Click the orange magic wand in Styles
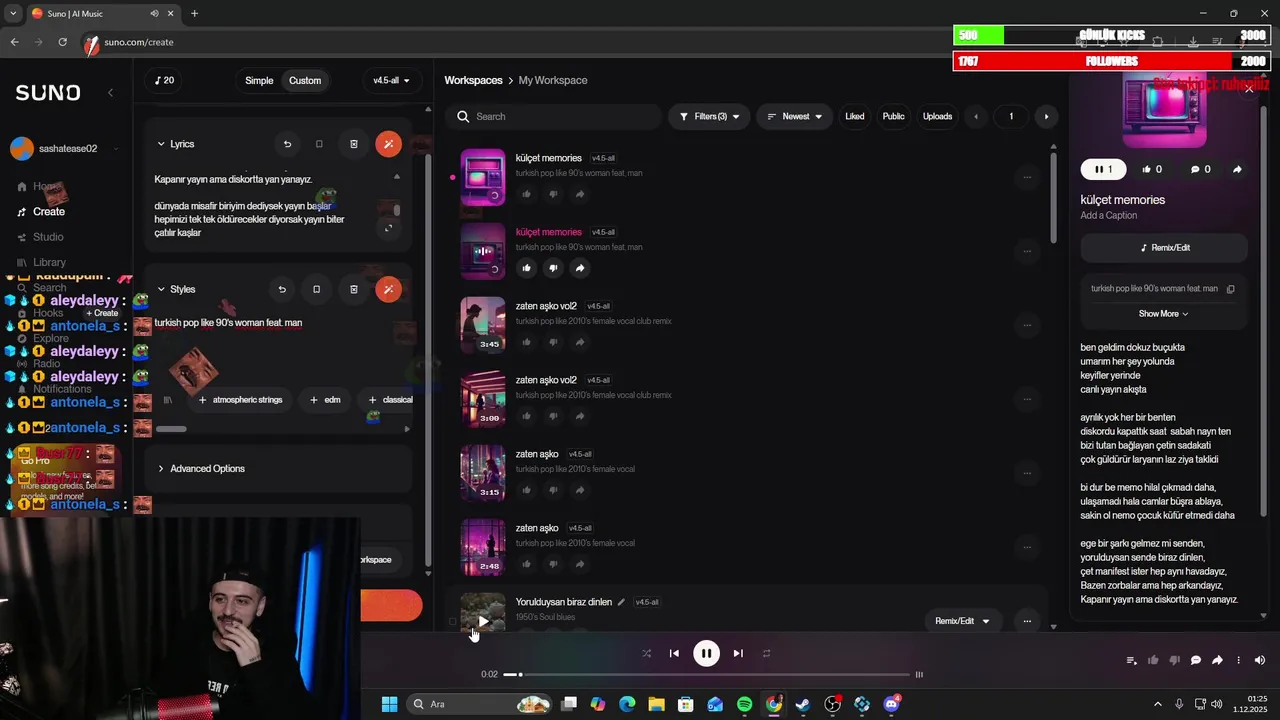The height and width of the screenshot is (720, 1280). (388, 290)
